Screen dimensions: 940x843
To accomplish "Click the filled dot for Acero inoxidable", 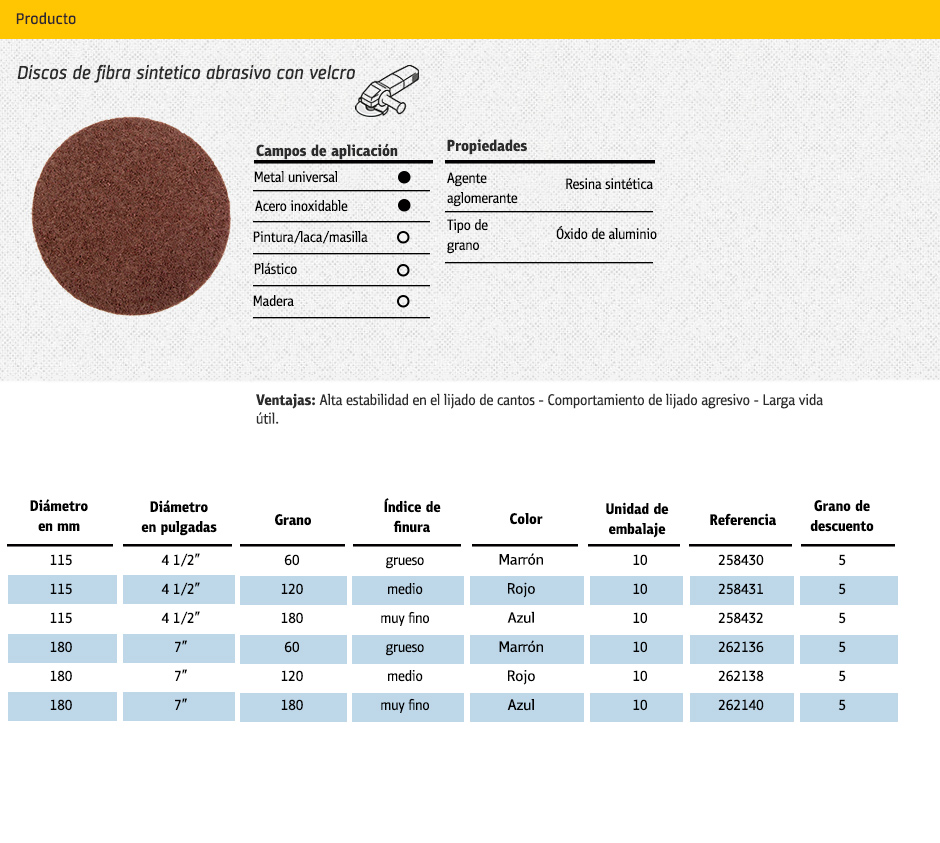I will (x=404, y=206).
